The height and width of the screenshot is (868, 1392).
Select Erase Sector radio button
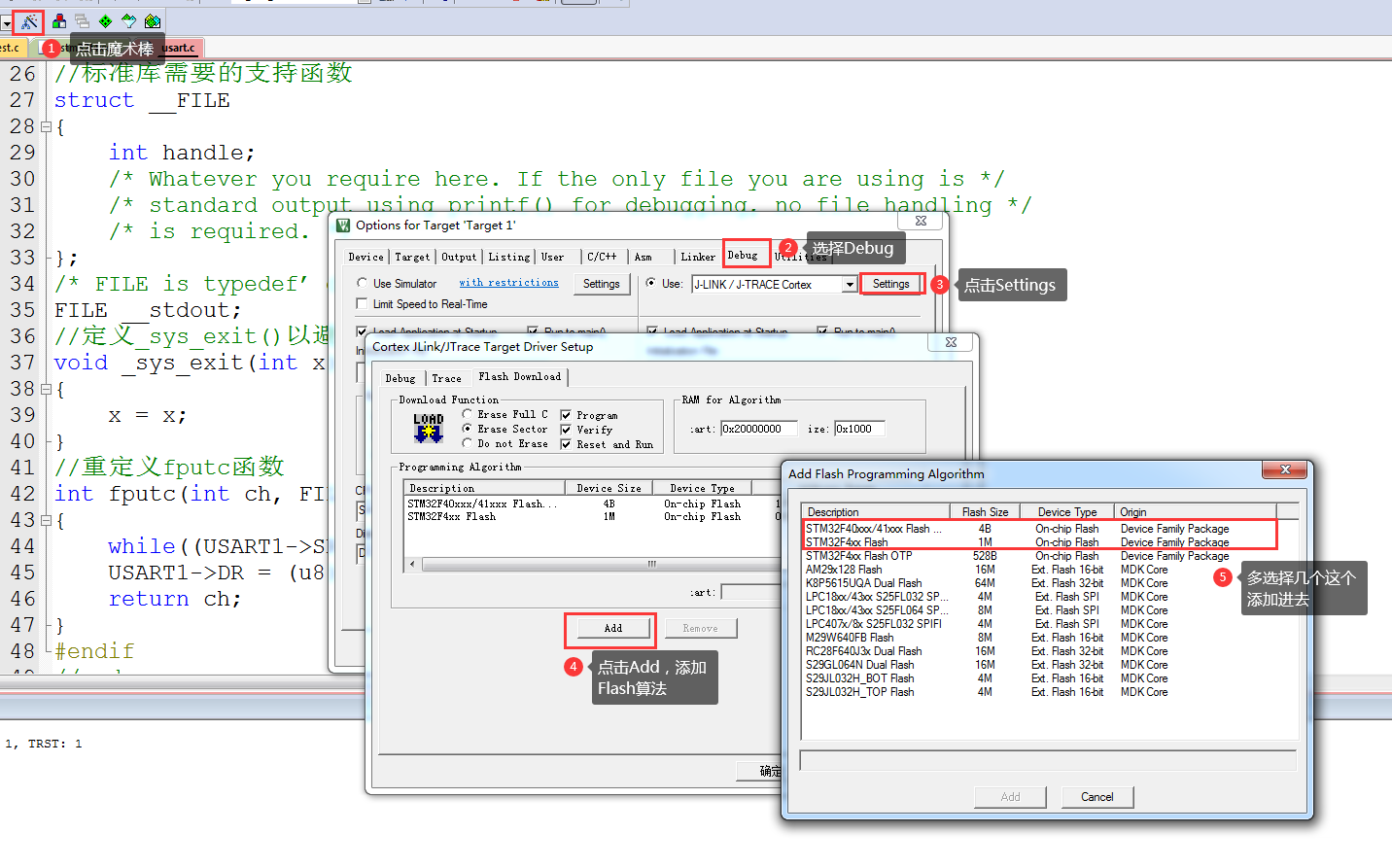tap(468, 429)
